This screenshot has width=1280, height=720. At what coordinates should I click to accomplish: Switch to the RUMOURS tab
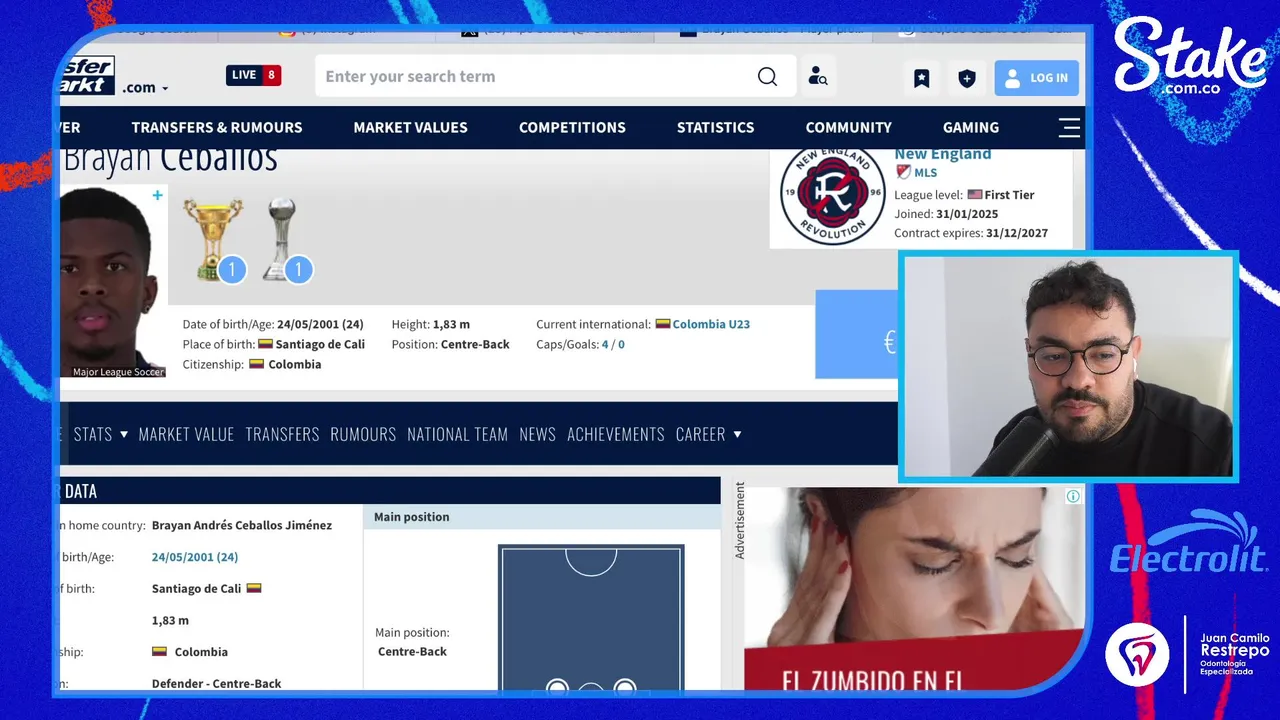click(x=363, y=434)
